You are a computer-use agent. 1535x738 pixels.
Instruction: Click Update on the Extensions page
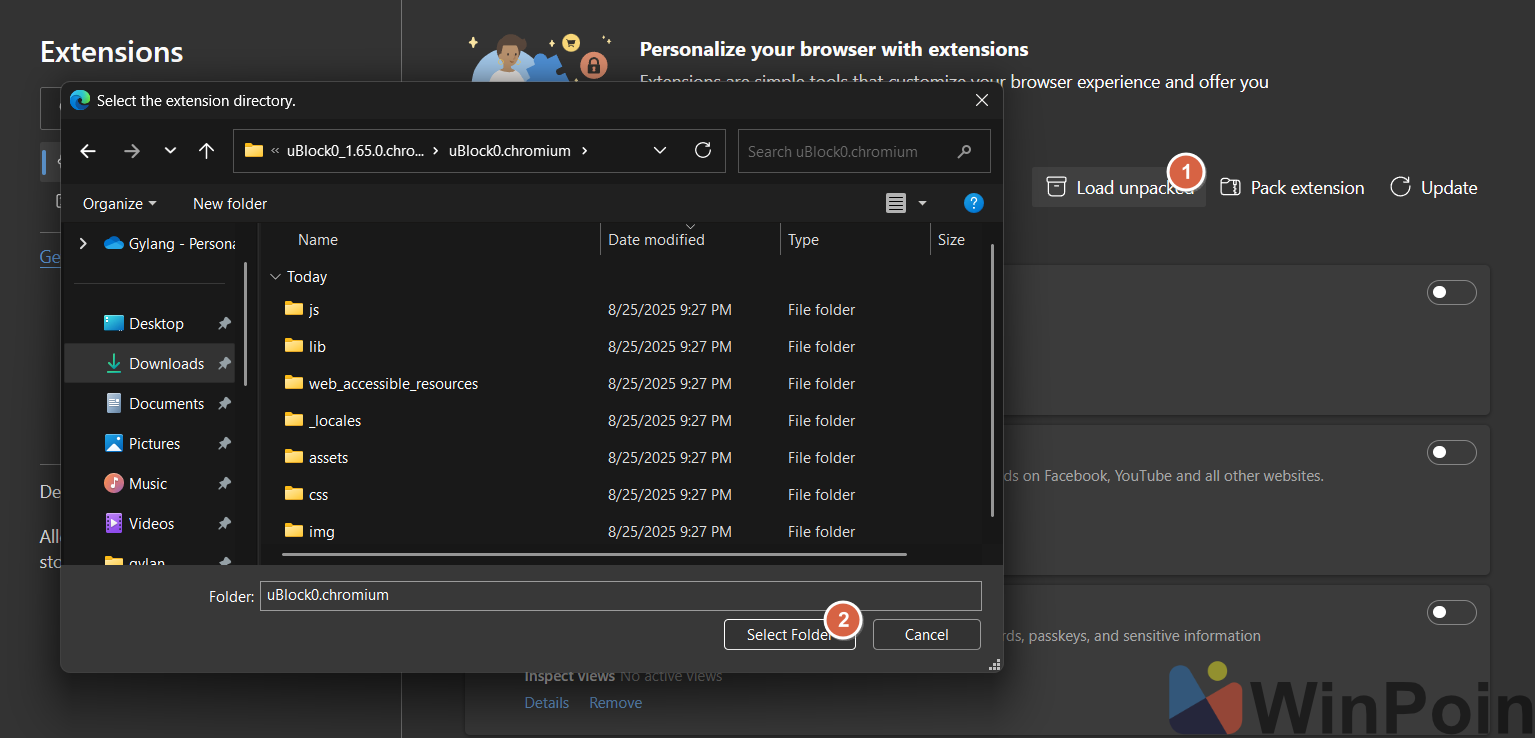[1433, 188]
